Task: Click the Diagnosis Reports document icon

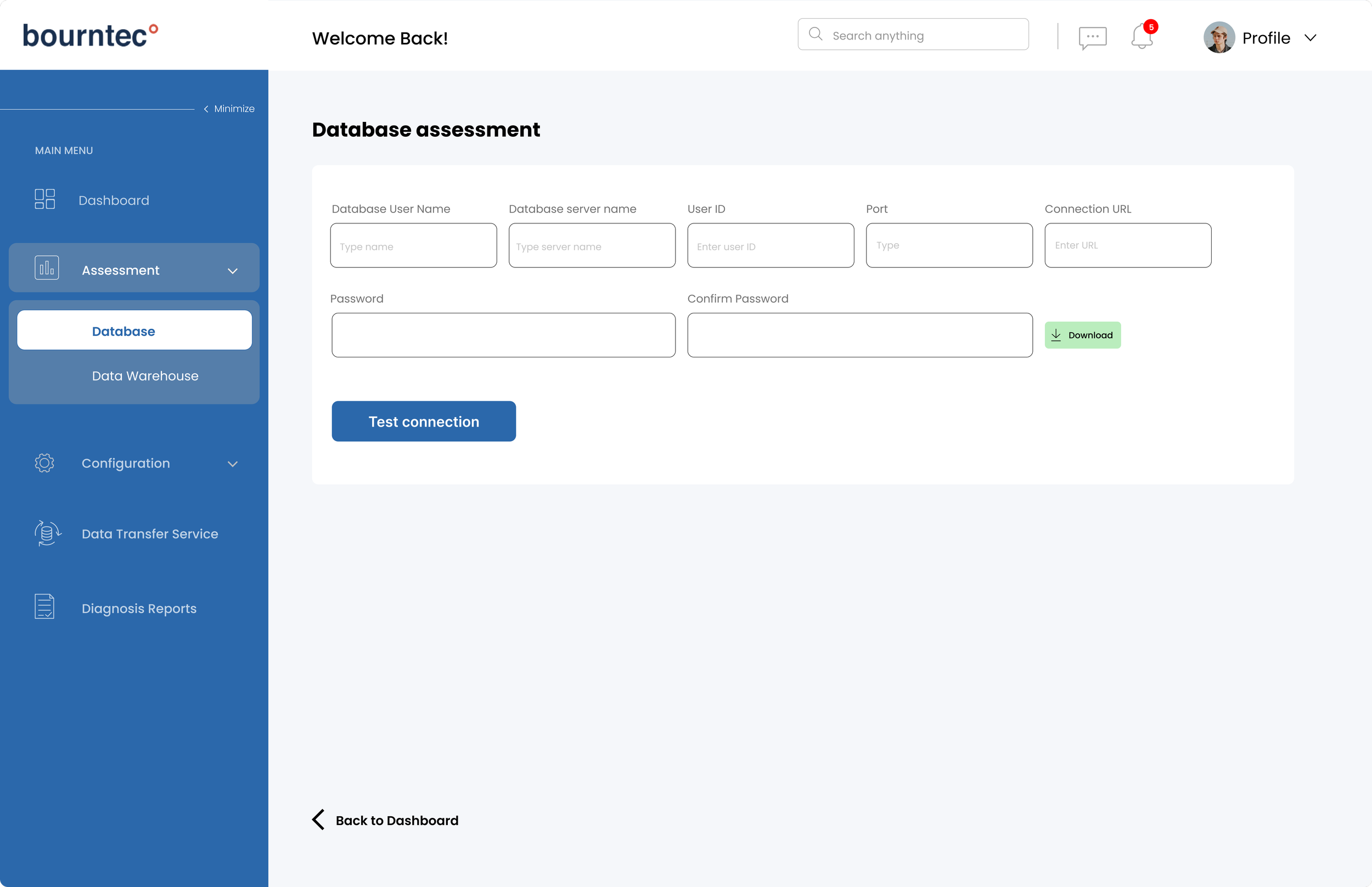Action: [x=44, y=607]
